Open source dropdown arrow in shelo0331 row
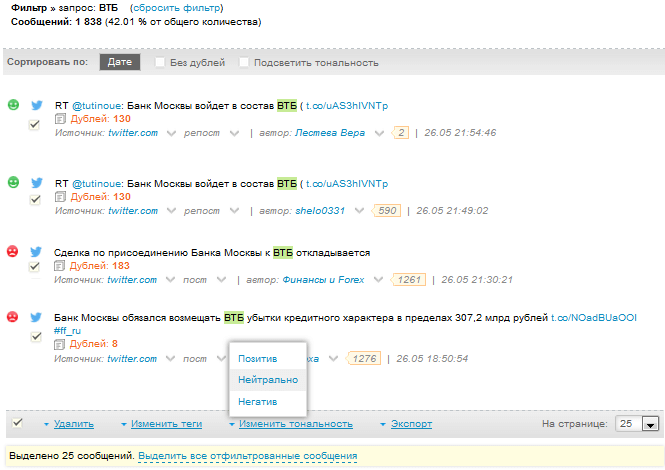This screenshot has height=470, width=665. (x=171, y=211)
